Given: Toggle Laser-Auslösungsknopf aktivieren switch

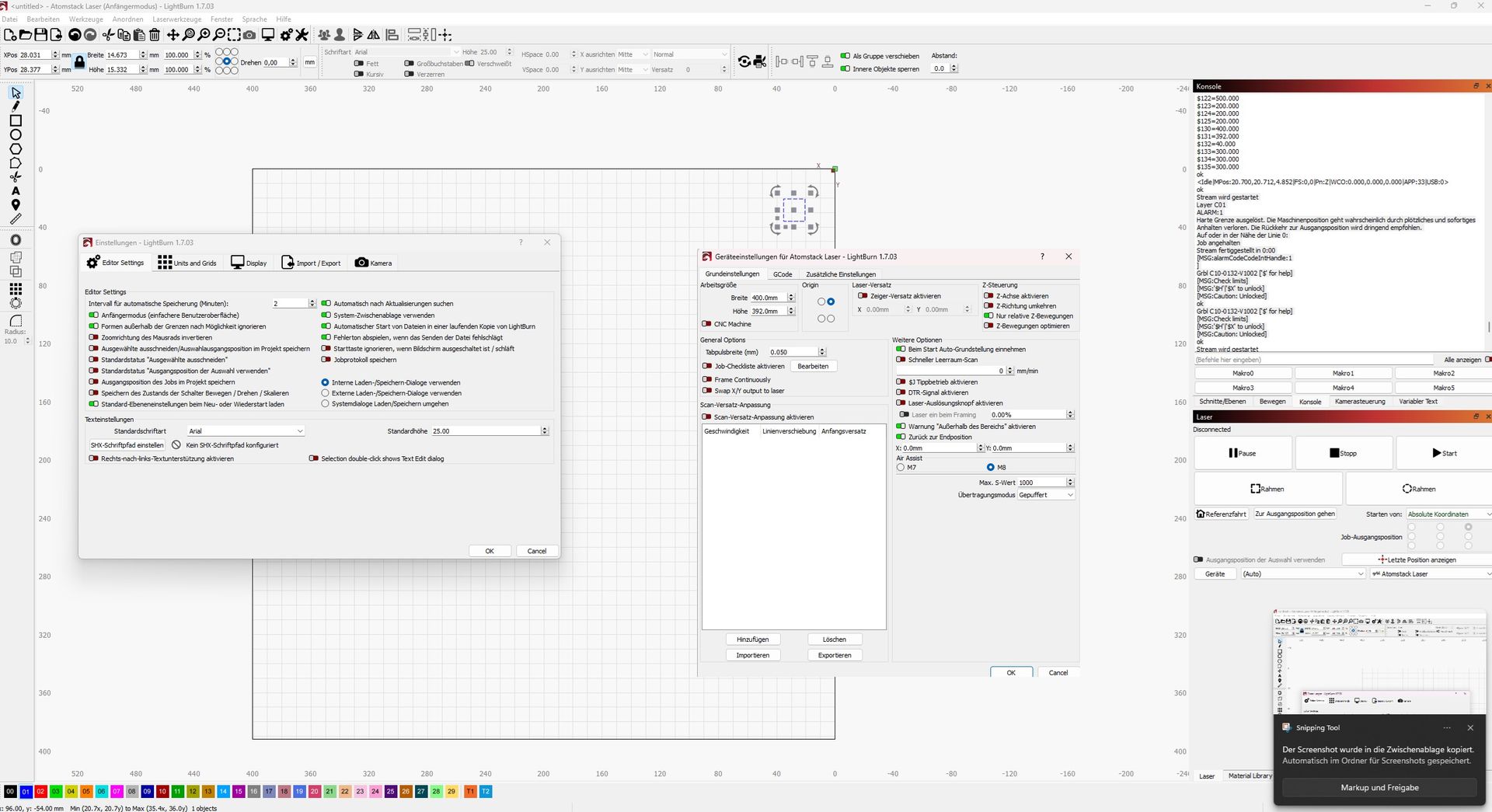Looking at the screenshot, I should (x=901, y=403).
